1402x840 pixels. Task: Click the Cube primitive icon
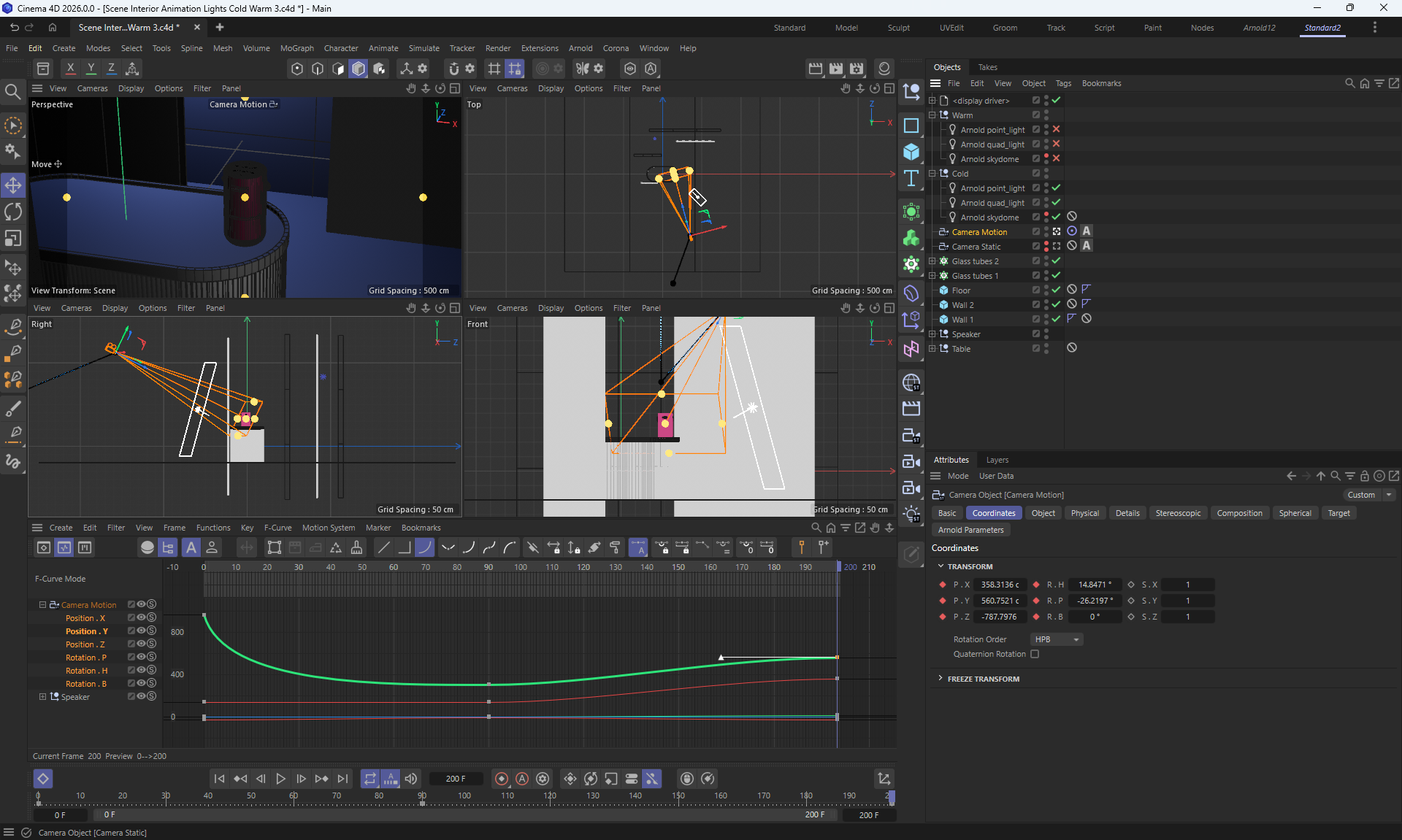pos(911,152)
